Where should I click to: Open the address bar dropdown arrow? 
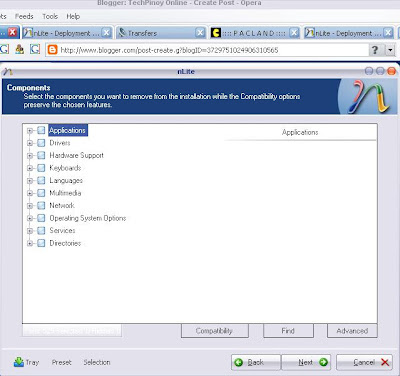(x=390, y=50)
